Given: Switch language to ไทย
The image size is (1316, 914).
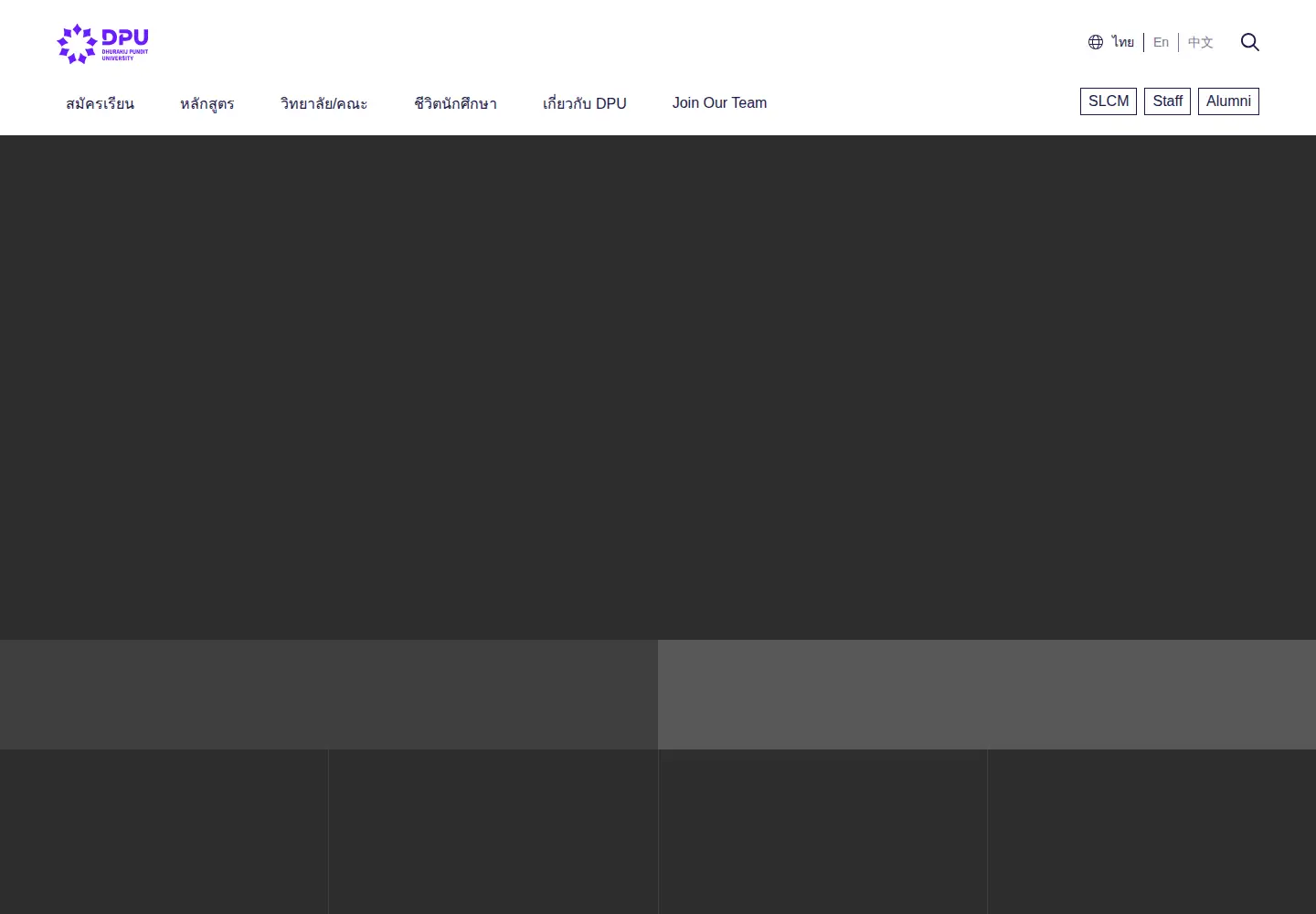Looking at the screenshot, I should [x=1123, y=42].
